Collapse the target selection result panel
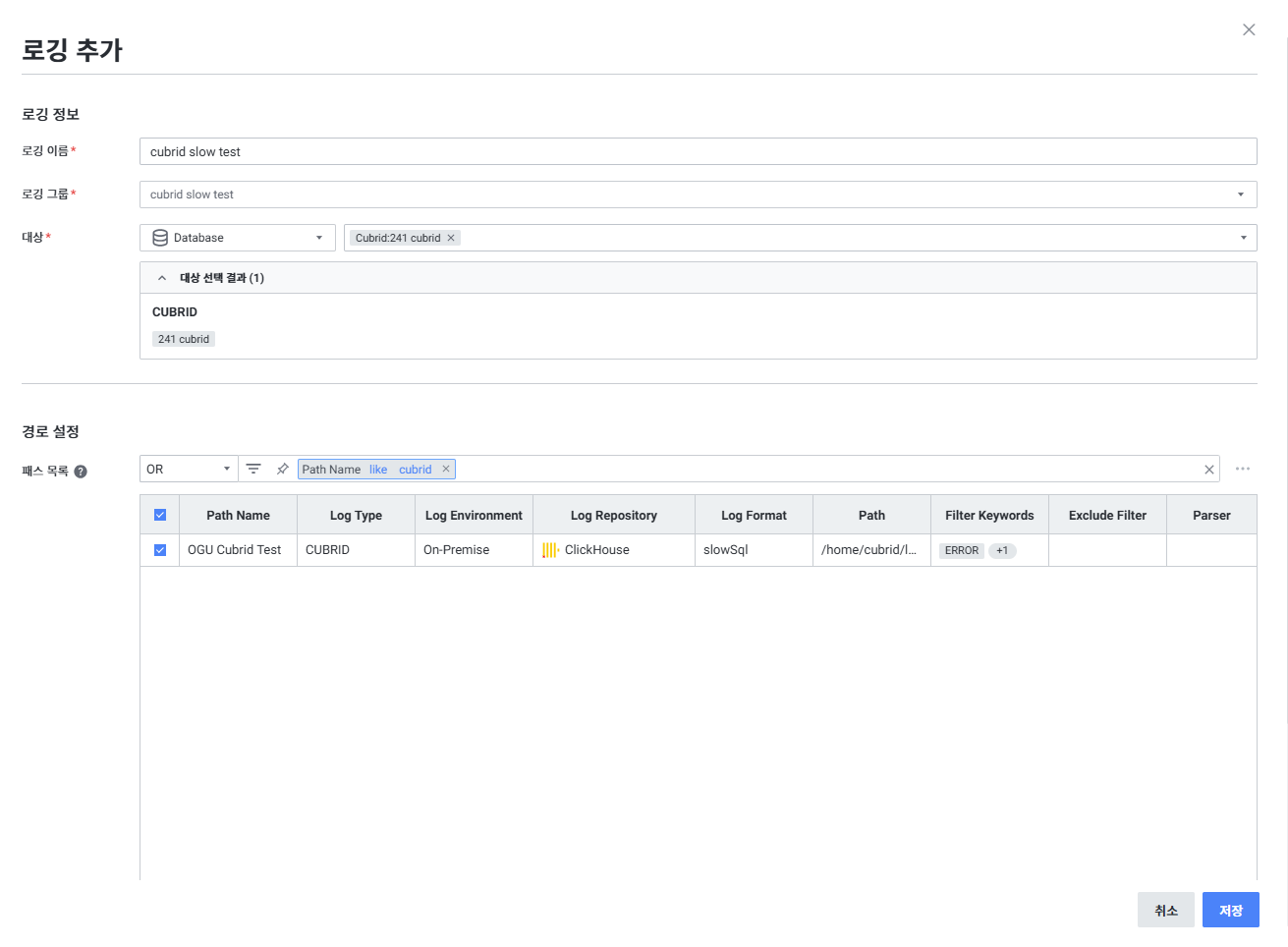Image resolution: width=1288 pixels, height=947 pixels. pyautogui.click(x=162, y=278)
